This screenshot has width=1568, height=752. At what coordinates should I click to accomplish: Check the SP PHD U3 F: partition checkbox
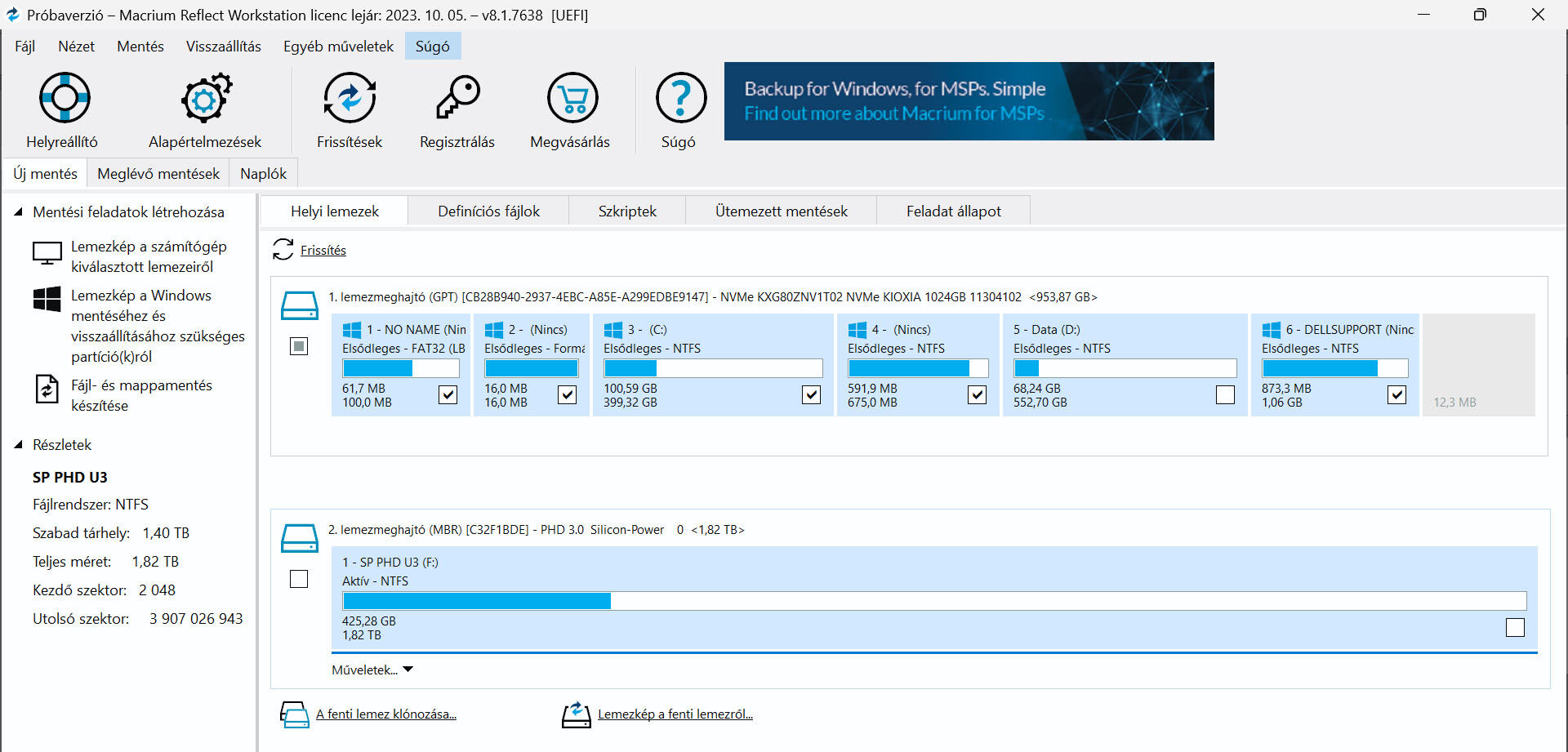(x=1515, y=627)
